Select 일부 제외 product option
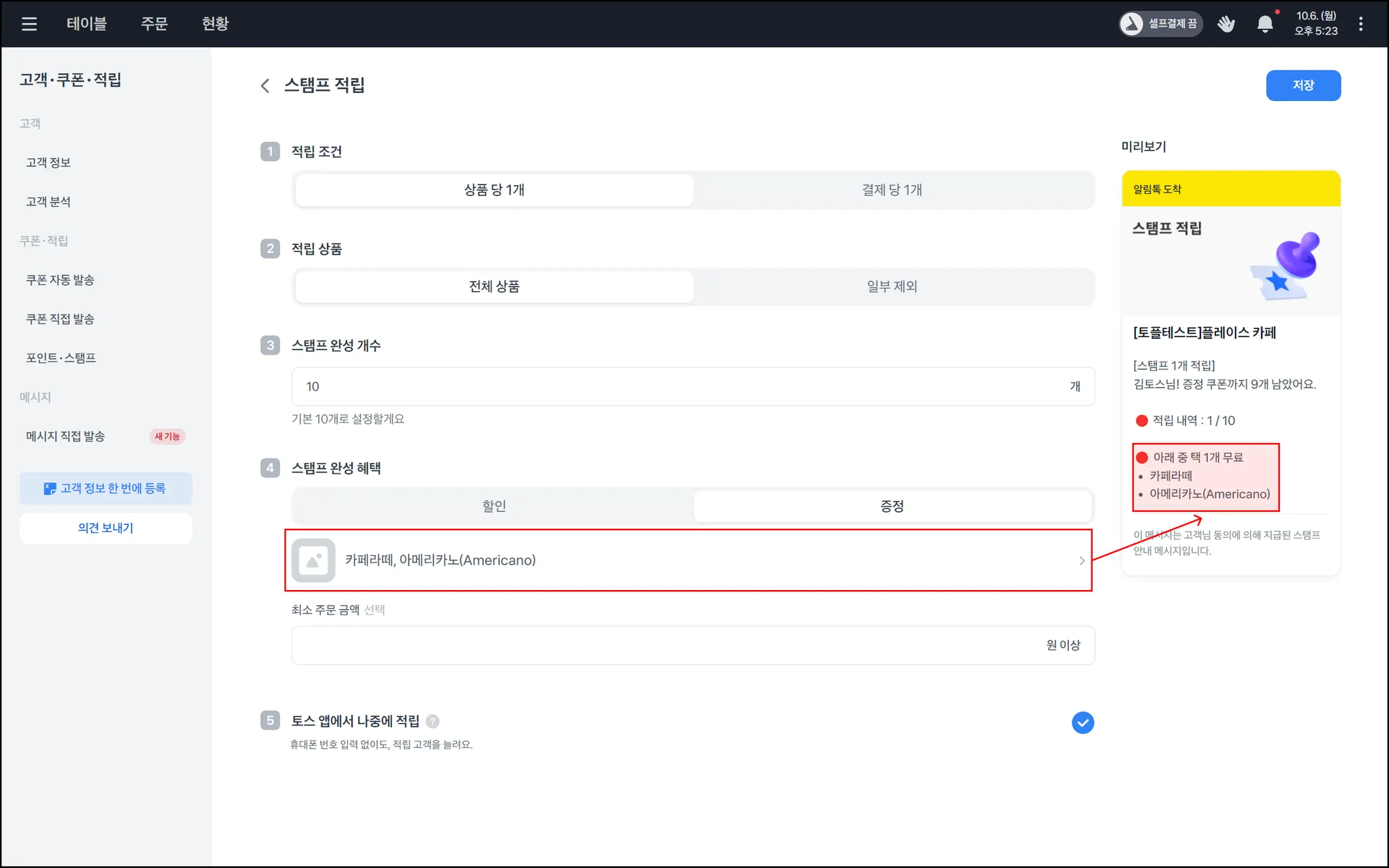The height and width of the screenshot is (868, 1389). [x=892, y=287]
